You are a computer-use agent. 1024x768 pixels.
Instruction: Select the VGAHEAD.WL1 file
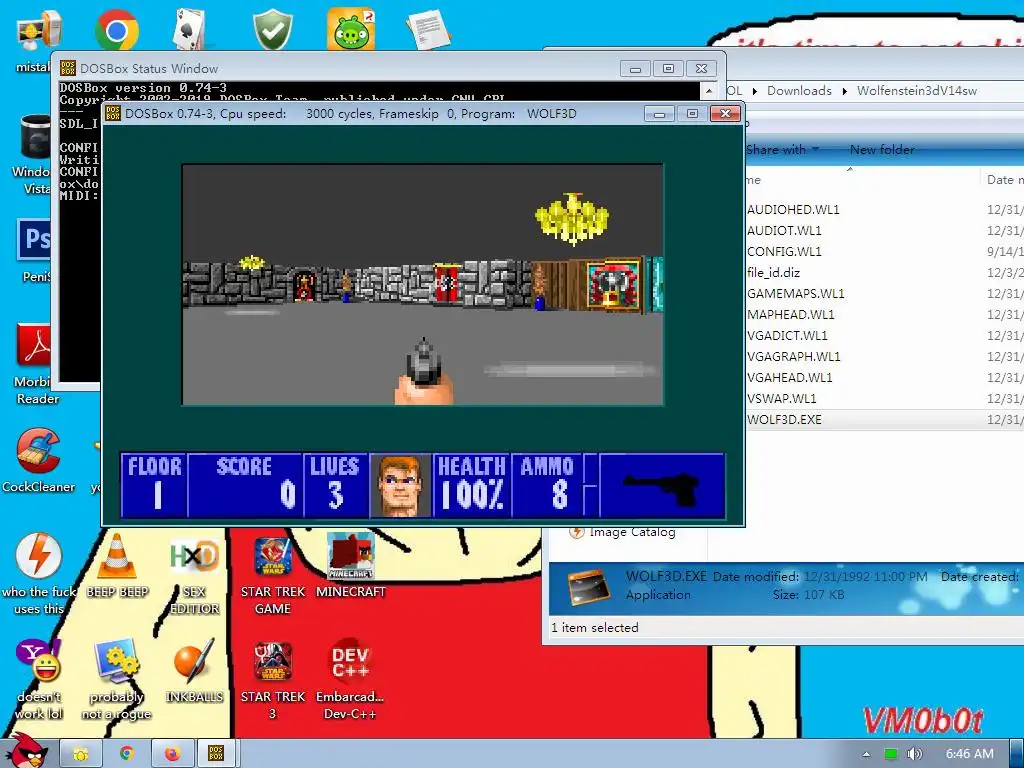click(x=789, y=377)
